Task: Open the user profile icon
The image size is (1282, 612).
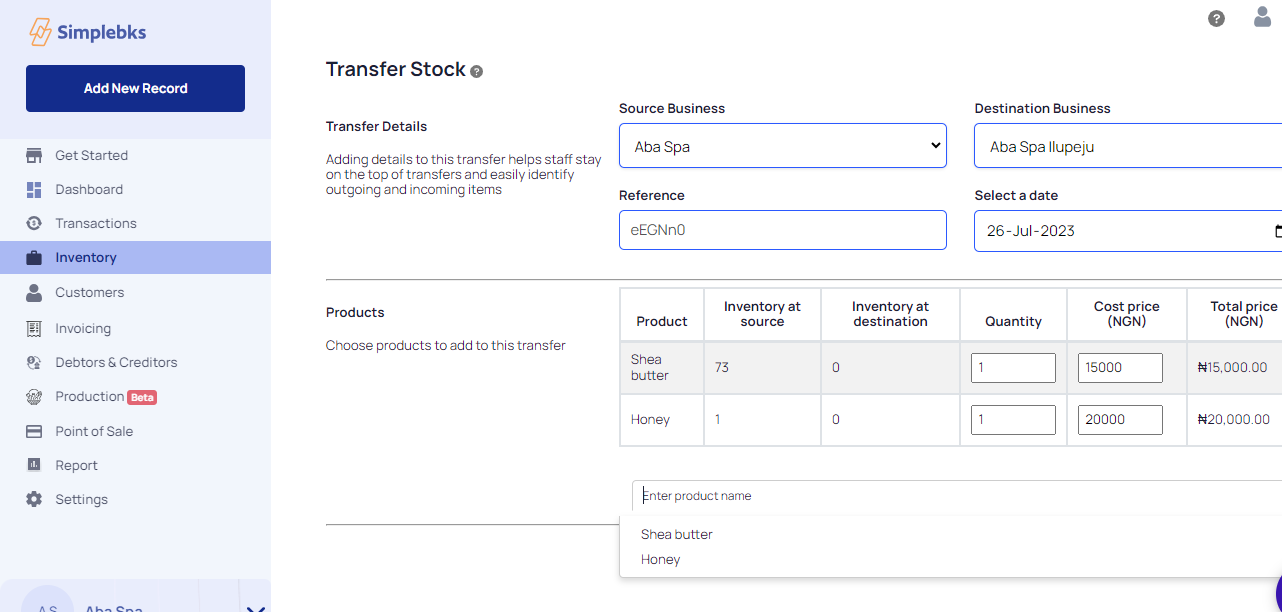Action: coord(1262,17)
